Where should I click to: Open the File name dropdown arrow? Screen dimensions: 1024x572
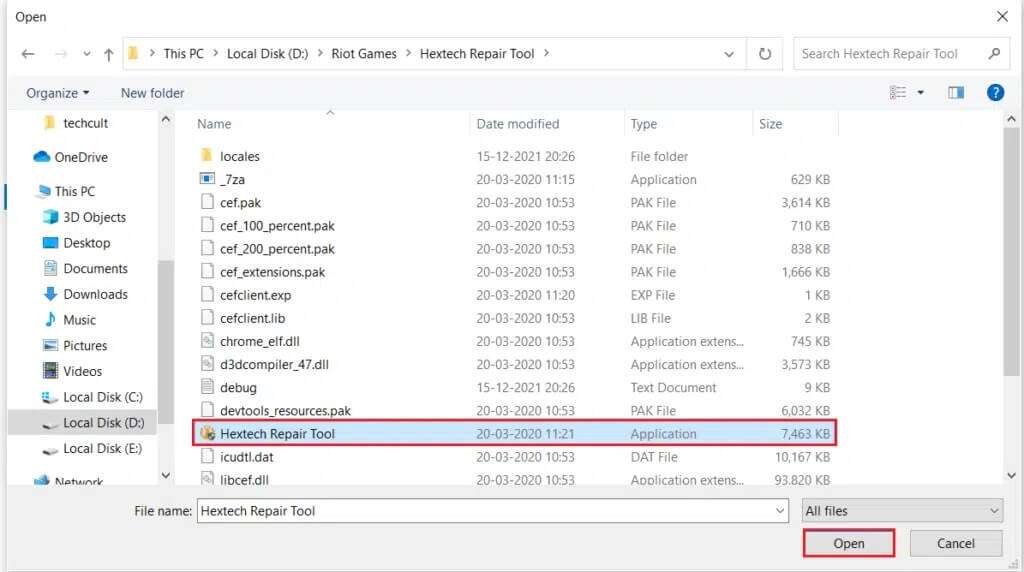(x=780, y=511)
